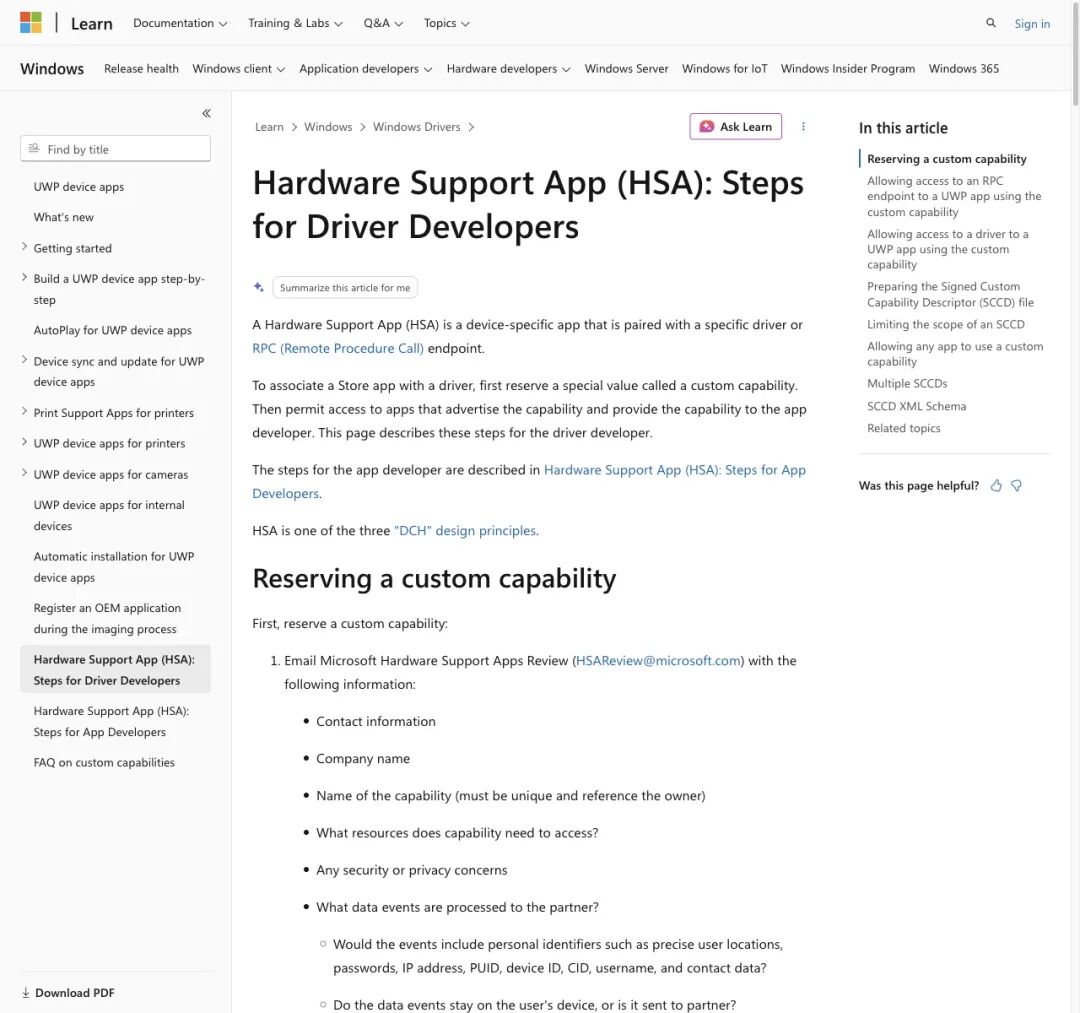1080x1013 pixels.
Task: Click Windows in the breadcrumb
Action: point(328,127)
